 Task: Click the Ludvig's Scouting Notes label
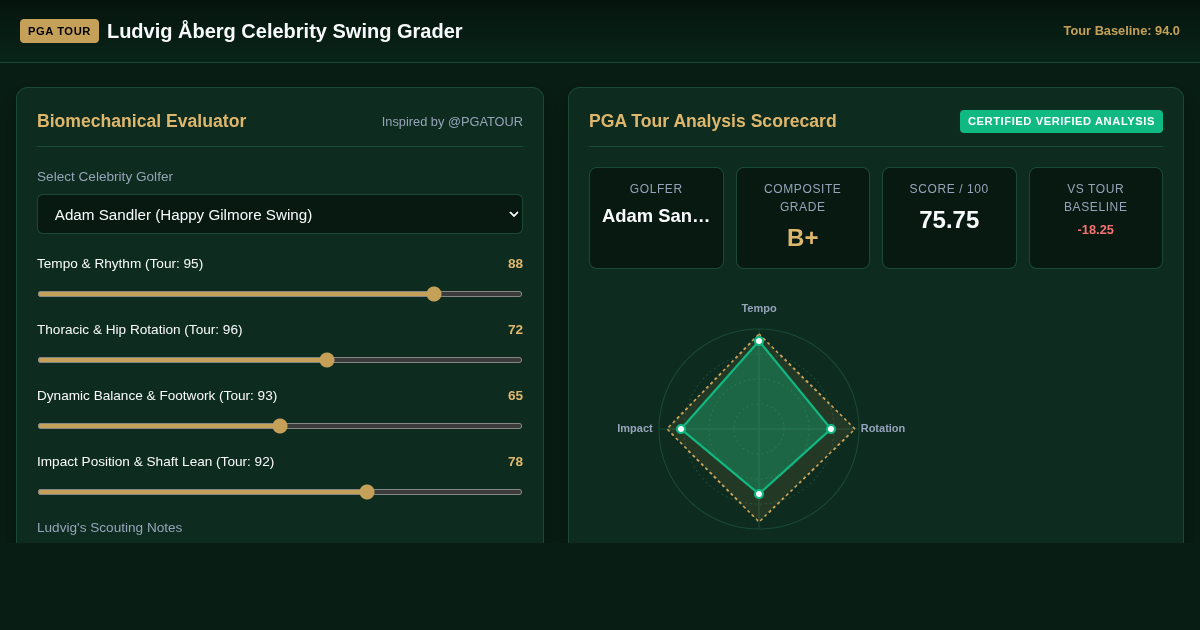(x=110, y=528)
